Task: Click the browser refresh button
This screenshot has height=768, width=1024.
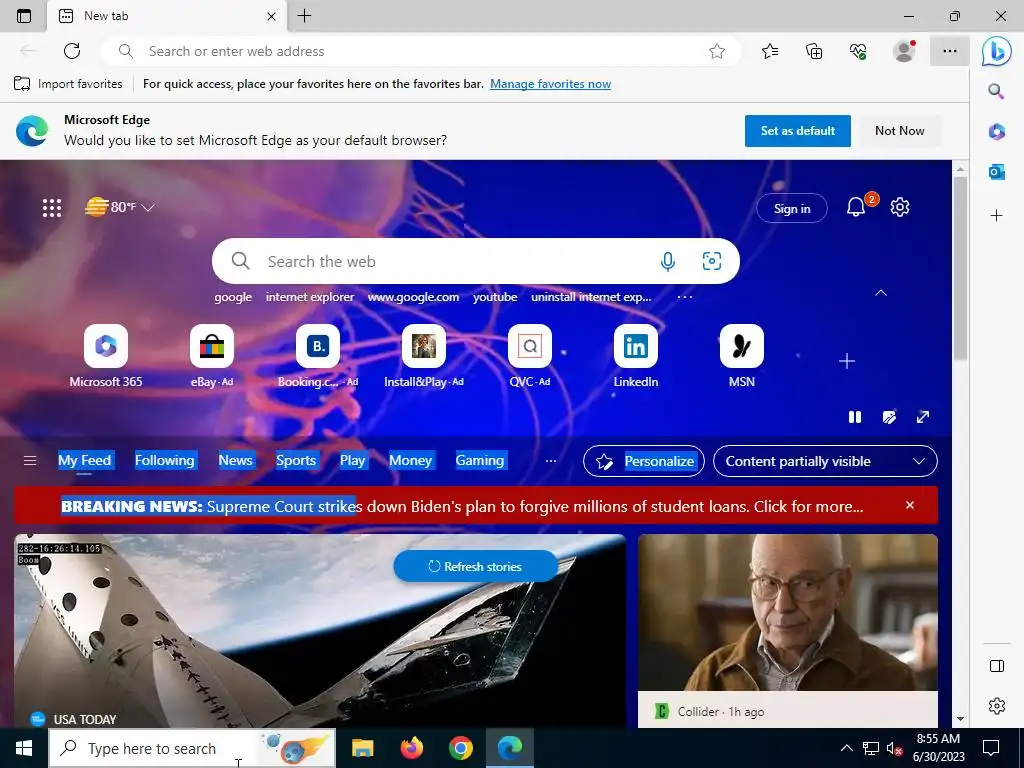Action: click(x=72, y=51)
